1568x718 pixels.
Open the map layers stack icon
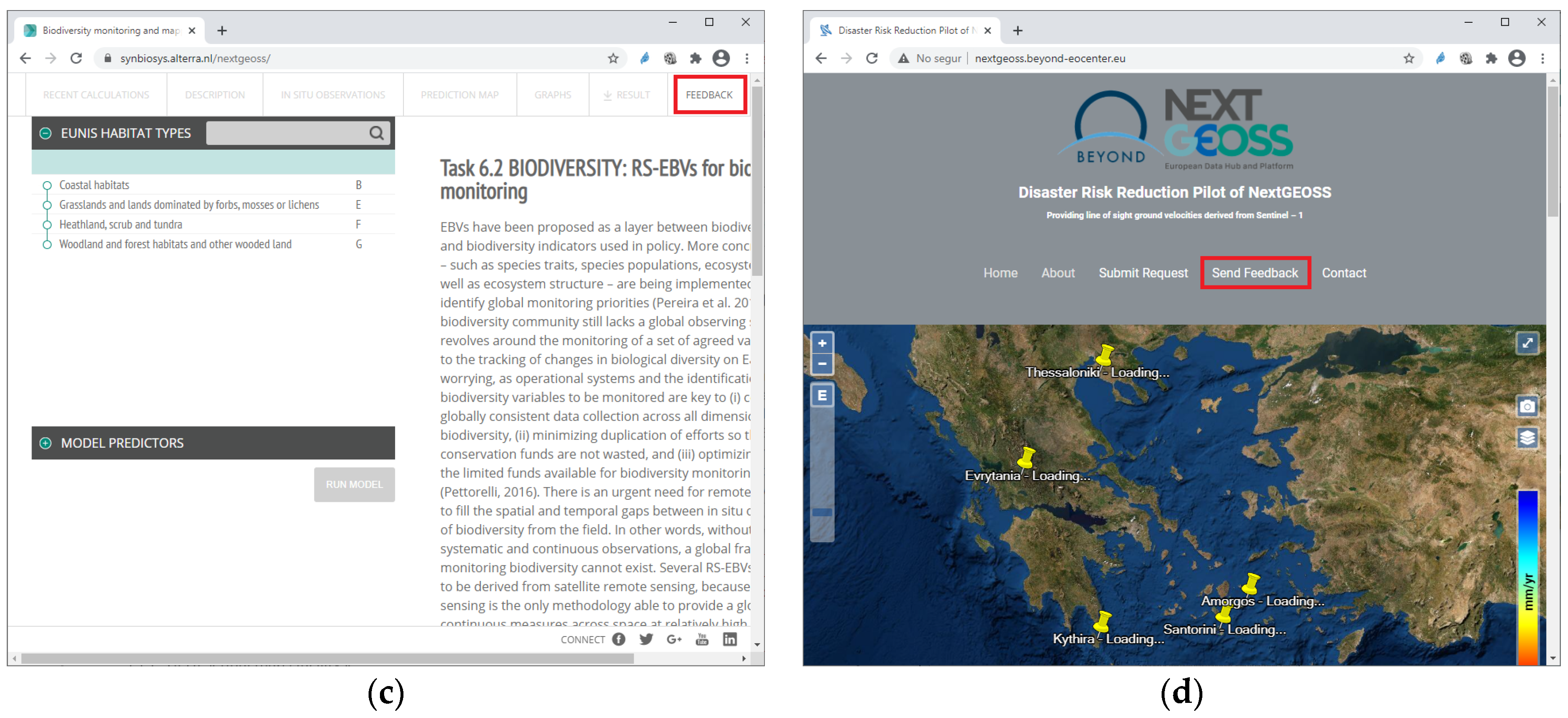[x=1527, y=437]
